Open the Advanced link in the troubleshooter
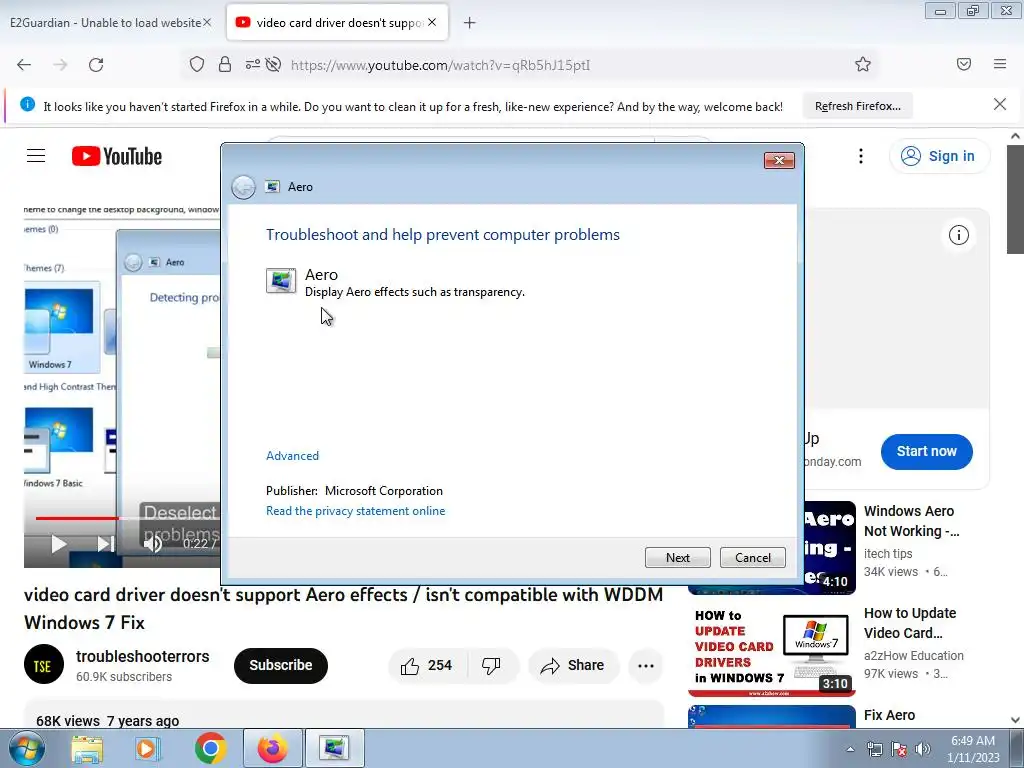 point(293,456)
